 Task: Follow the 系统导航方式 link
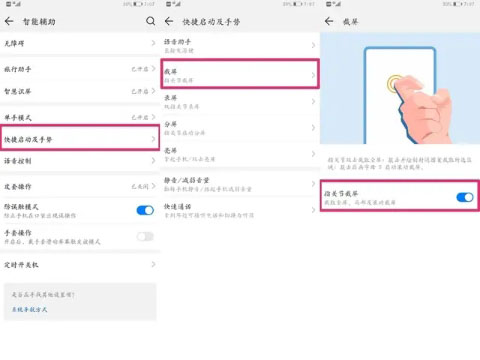coord(29,309)
